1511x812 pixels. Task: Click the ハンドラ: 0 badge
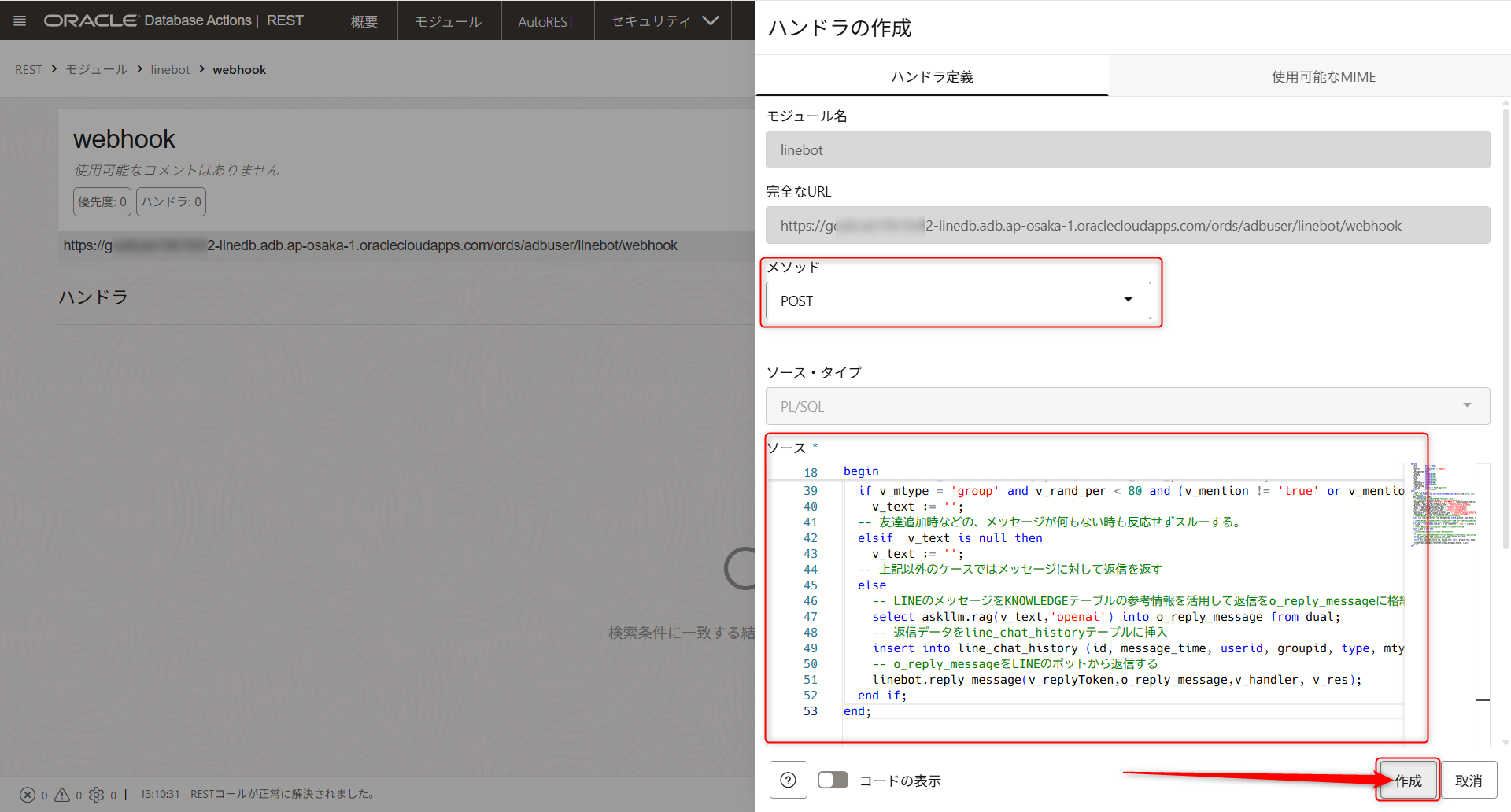pos(171,201)
